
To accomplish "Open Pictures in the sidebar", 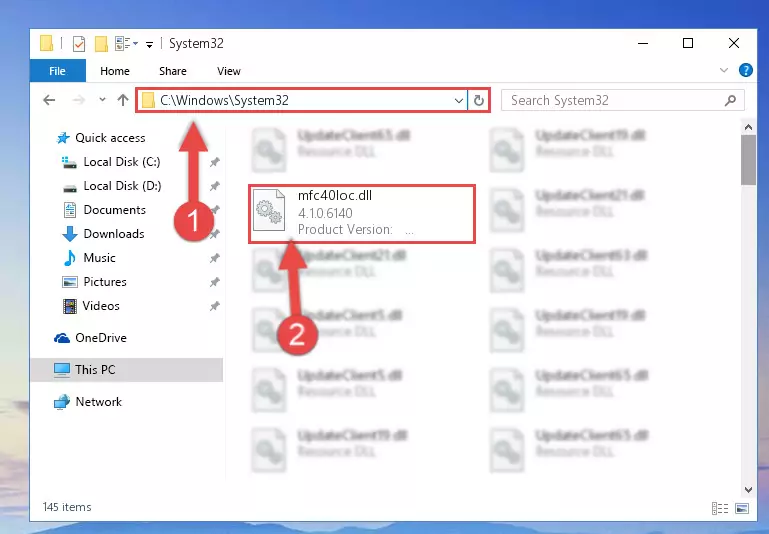I will point(105,282).
